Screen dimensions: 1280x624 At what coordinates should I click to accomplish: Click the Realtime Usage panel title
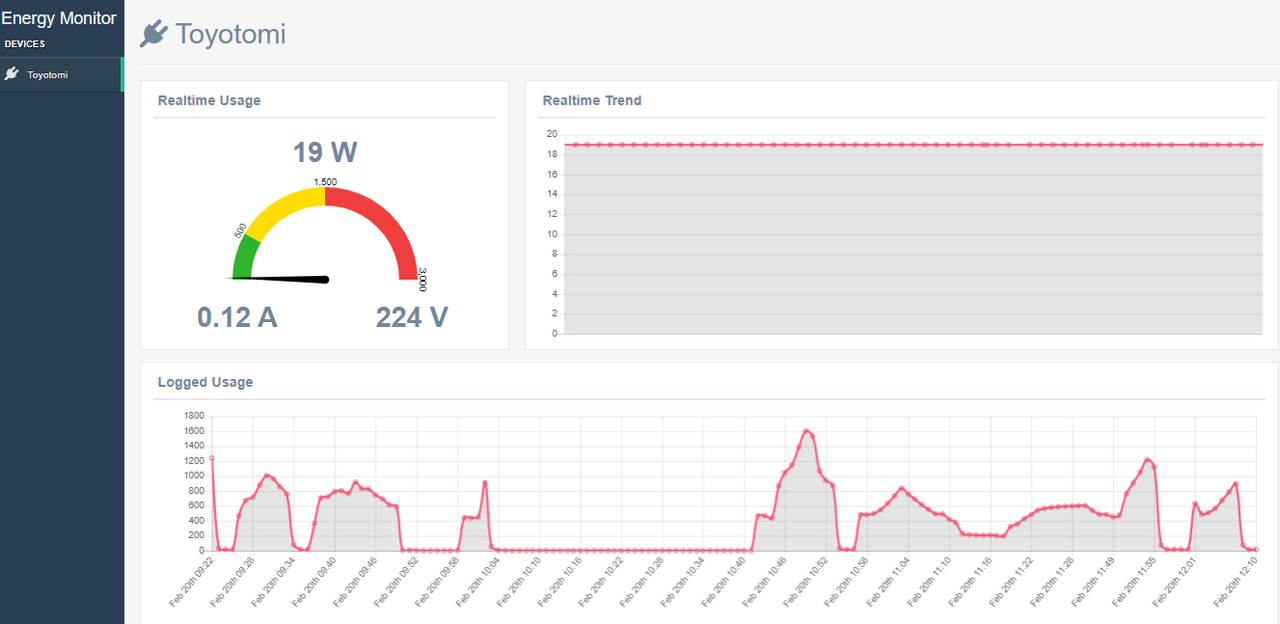pos(209,100)
